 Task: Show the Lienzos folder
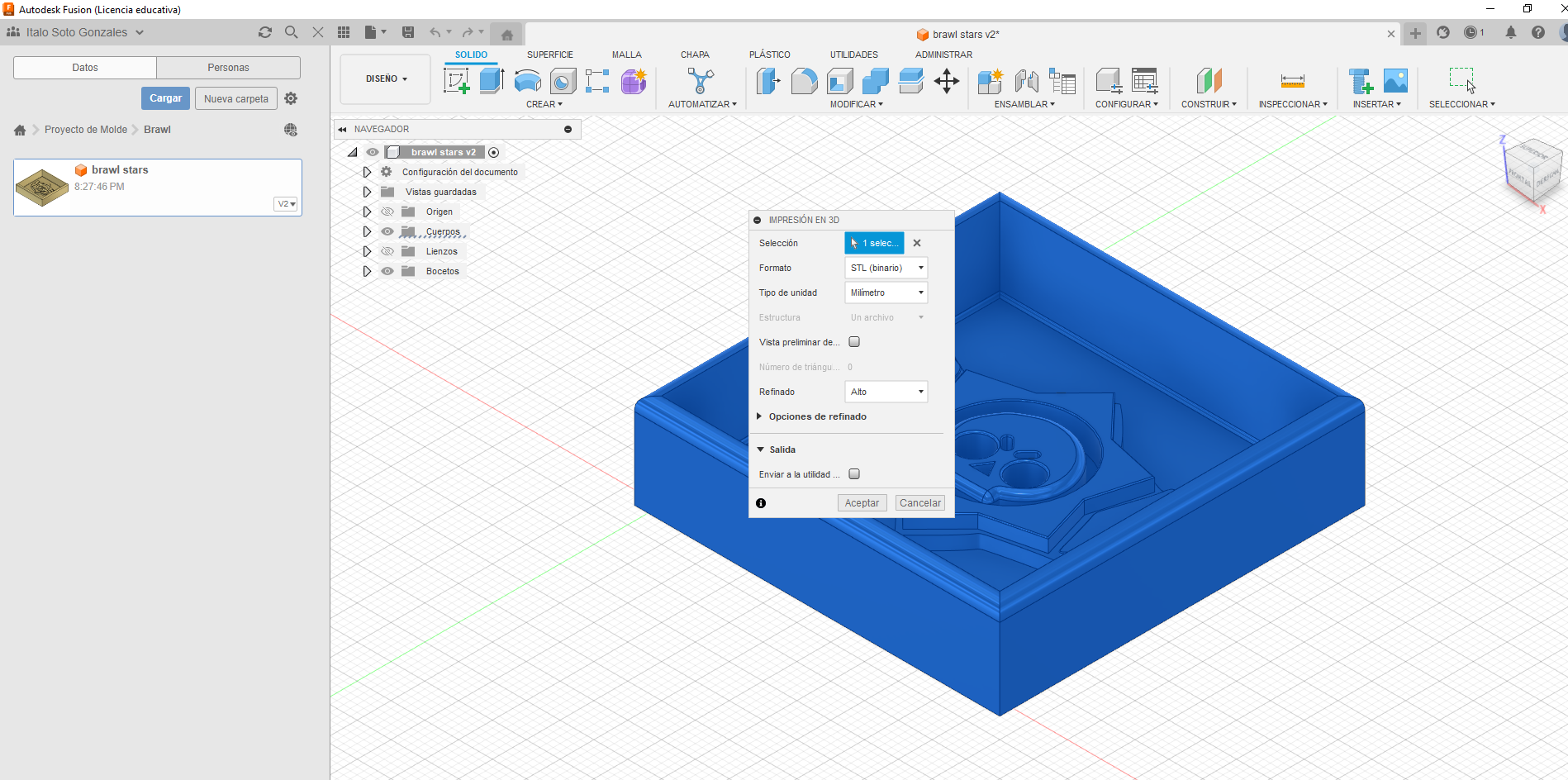click(387, 251)
